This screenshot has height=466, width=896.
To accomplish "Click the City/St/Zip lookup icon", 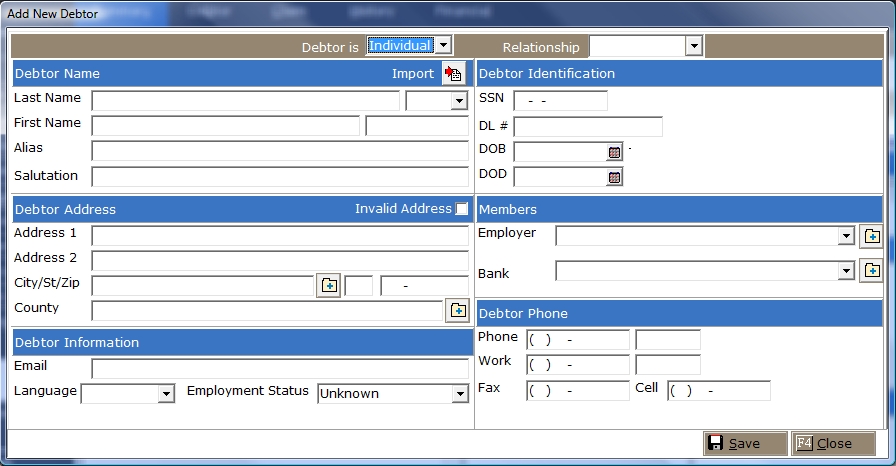I will [329, 286].
